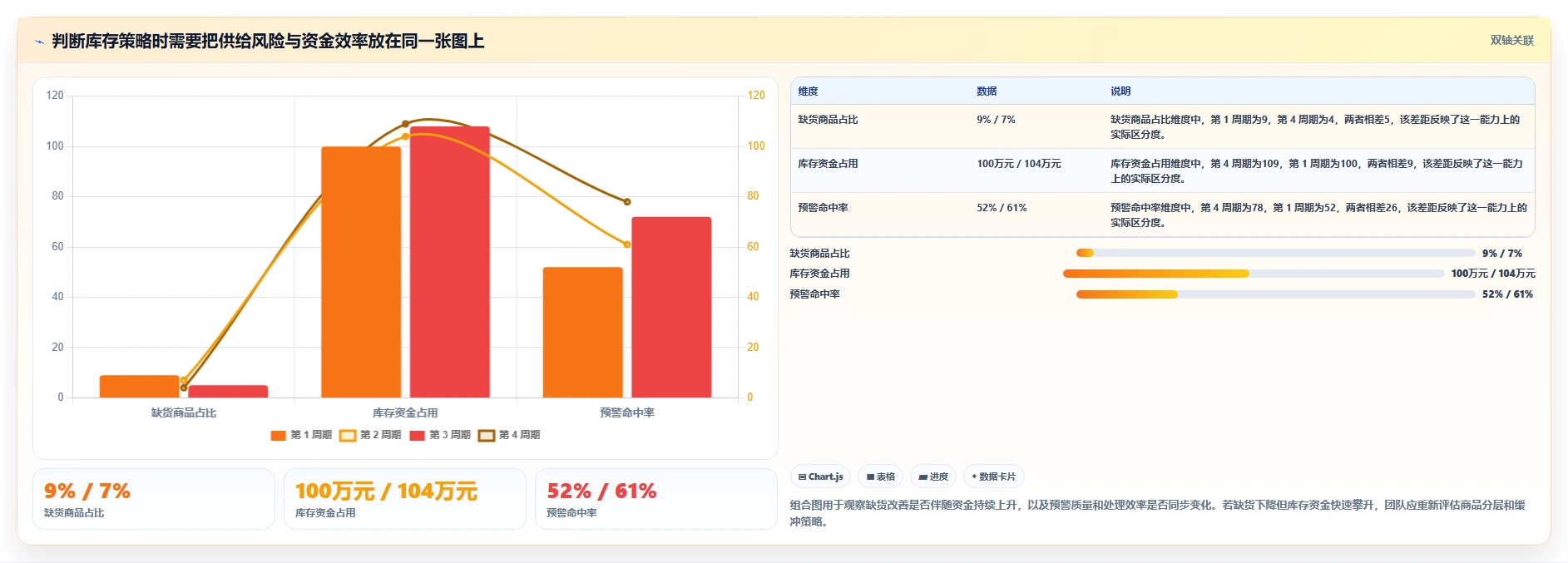The height and width of the screenshot is (563, 1568).
Task: Click the 说明 column header
Action: click(1120, 91)
